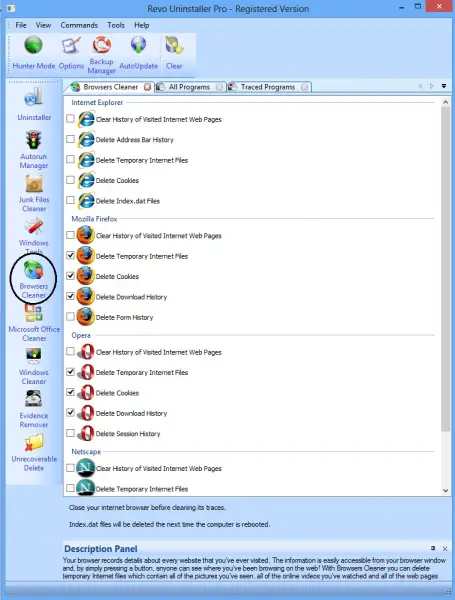Open Microsoft Office Cleaner in sidebar
The image size is (455, 600).
(x=34, y=323)
